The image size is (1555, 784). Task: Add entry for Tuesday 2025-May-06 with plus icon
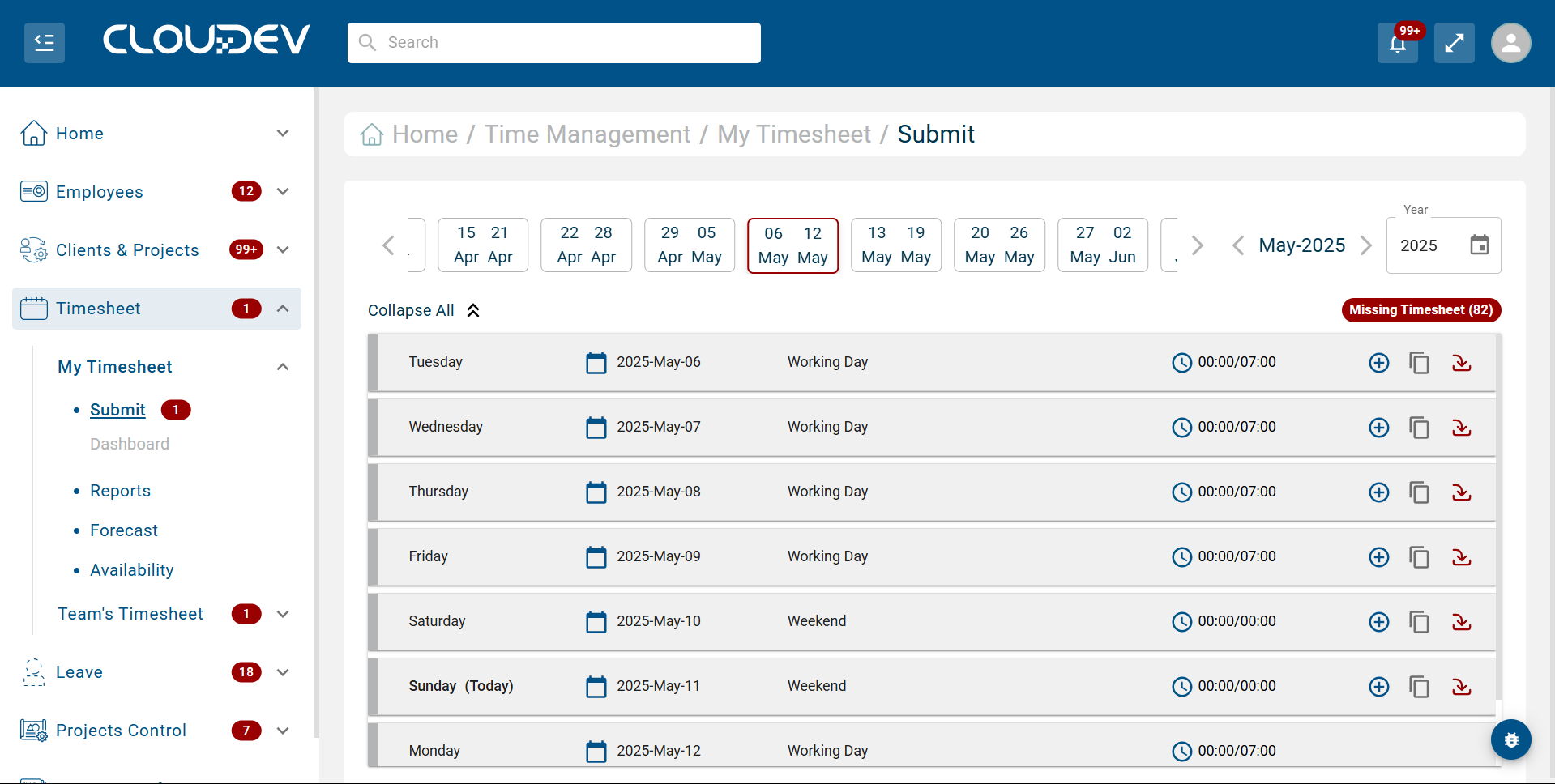click(1378, 363)
